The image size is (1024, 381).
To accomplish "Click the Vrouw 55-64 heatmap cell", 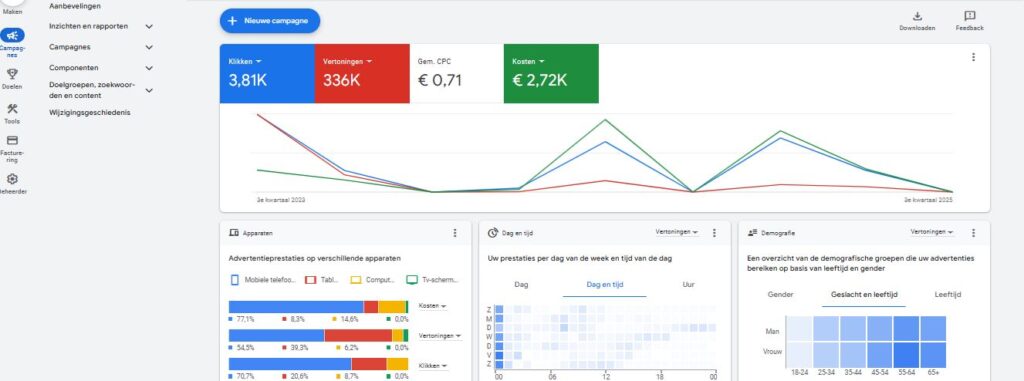I will (906, 355).
